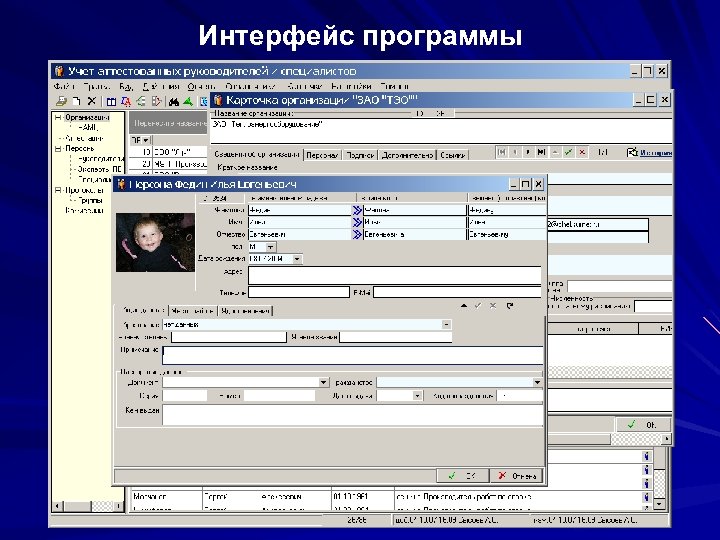This screenshot has height=540, width=720.
Task: Click the blue table columns toolbar icon
Action: (x=111, y=101)
